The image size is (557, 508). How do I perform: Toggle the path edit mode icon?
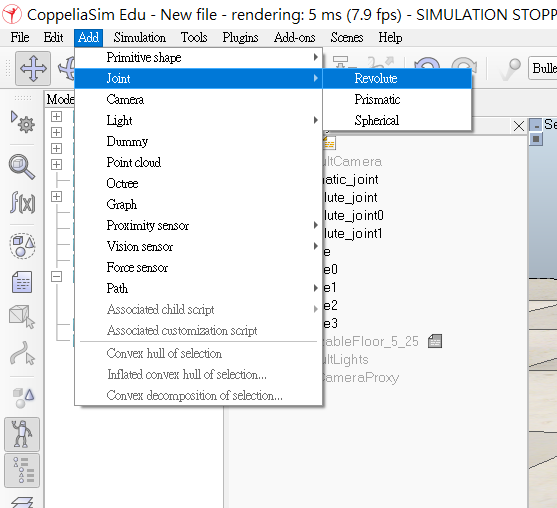(22, 353)
